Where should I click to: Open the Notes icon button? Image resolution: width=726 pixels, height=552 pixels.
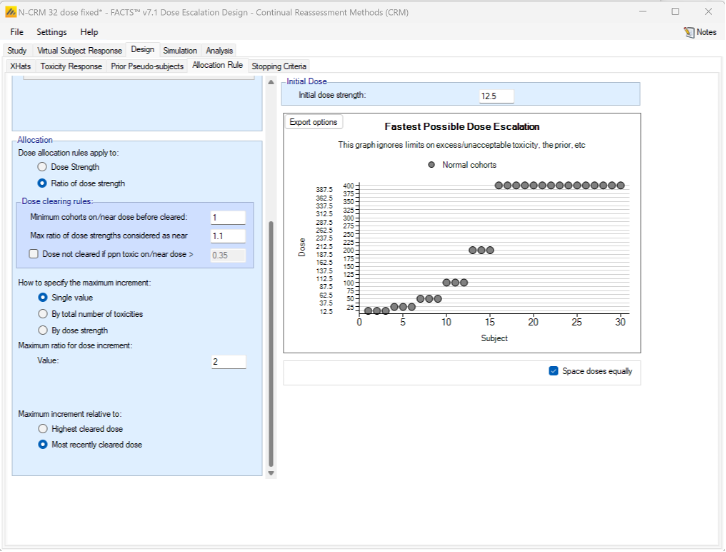tap(700, 32)
